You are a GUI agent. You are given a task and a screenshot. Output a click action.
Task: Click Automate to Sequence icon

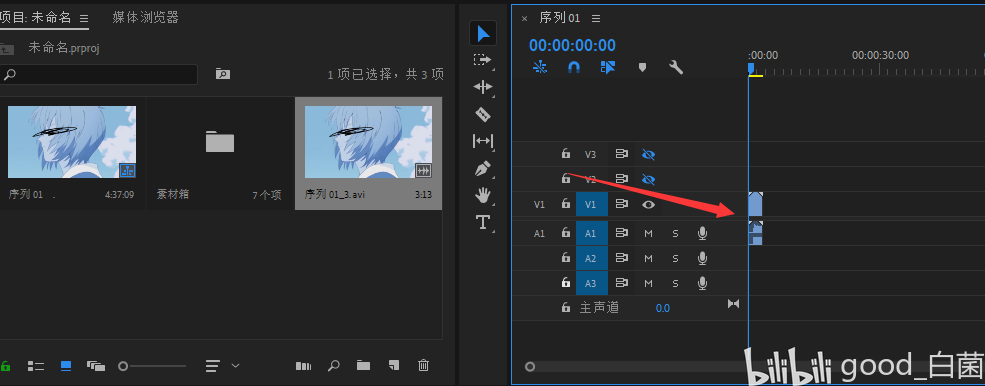[303, 366]
